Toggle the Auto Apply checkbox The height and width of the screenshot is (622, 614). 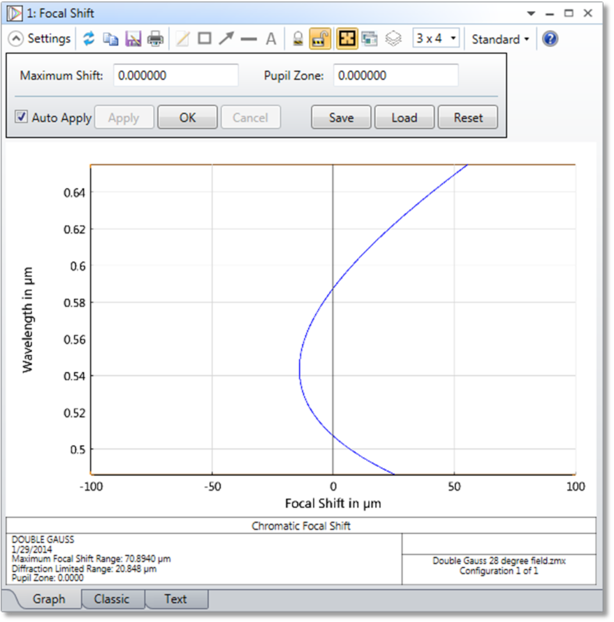tap(22, 117)
